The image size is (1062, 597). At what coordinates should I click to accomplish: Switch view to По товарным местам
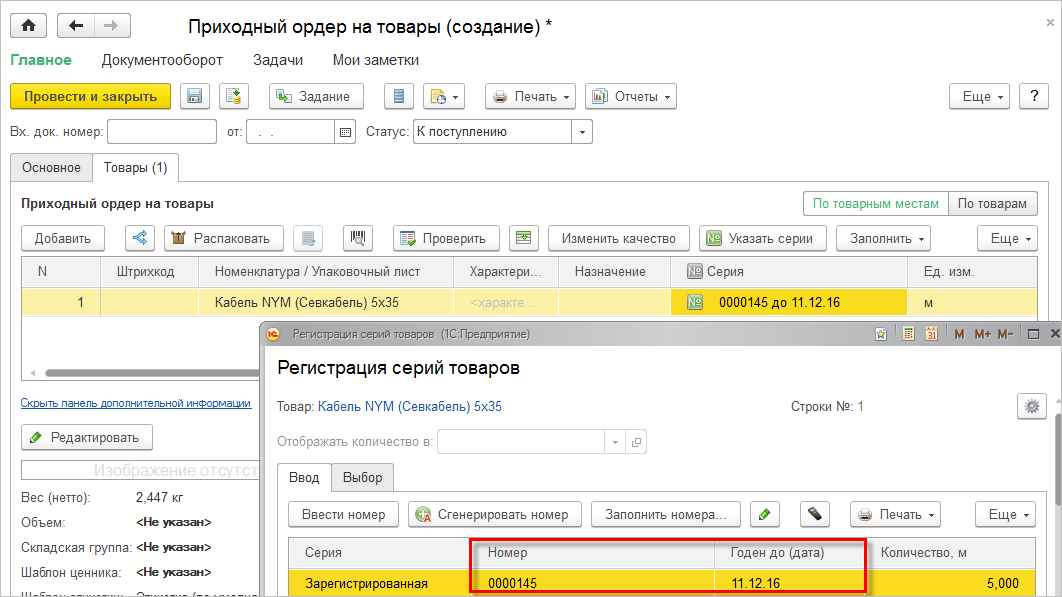[875, 203]
